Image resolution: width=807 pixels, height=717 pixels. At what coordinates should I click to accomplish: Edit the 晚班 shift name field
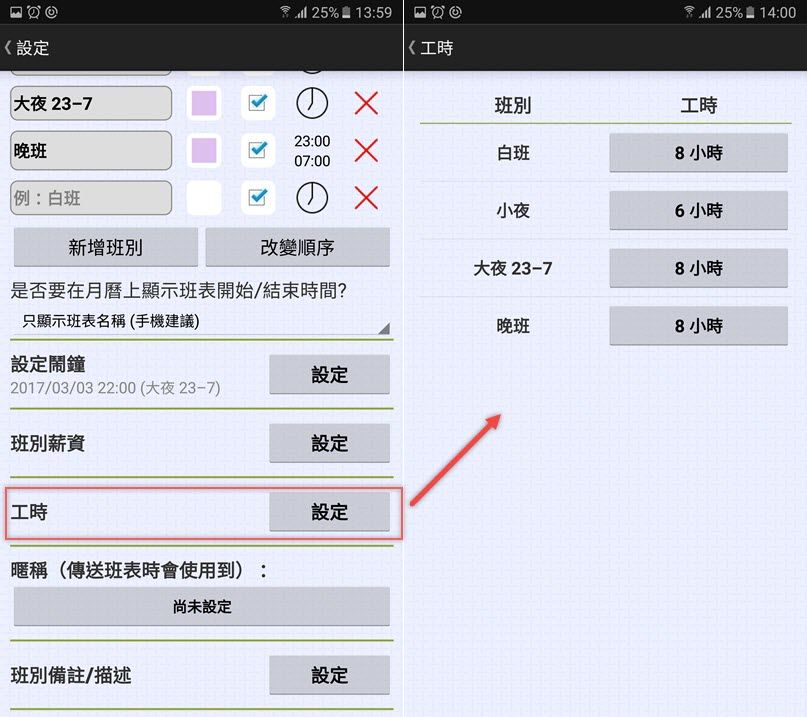[x=91, y=150]
